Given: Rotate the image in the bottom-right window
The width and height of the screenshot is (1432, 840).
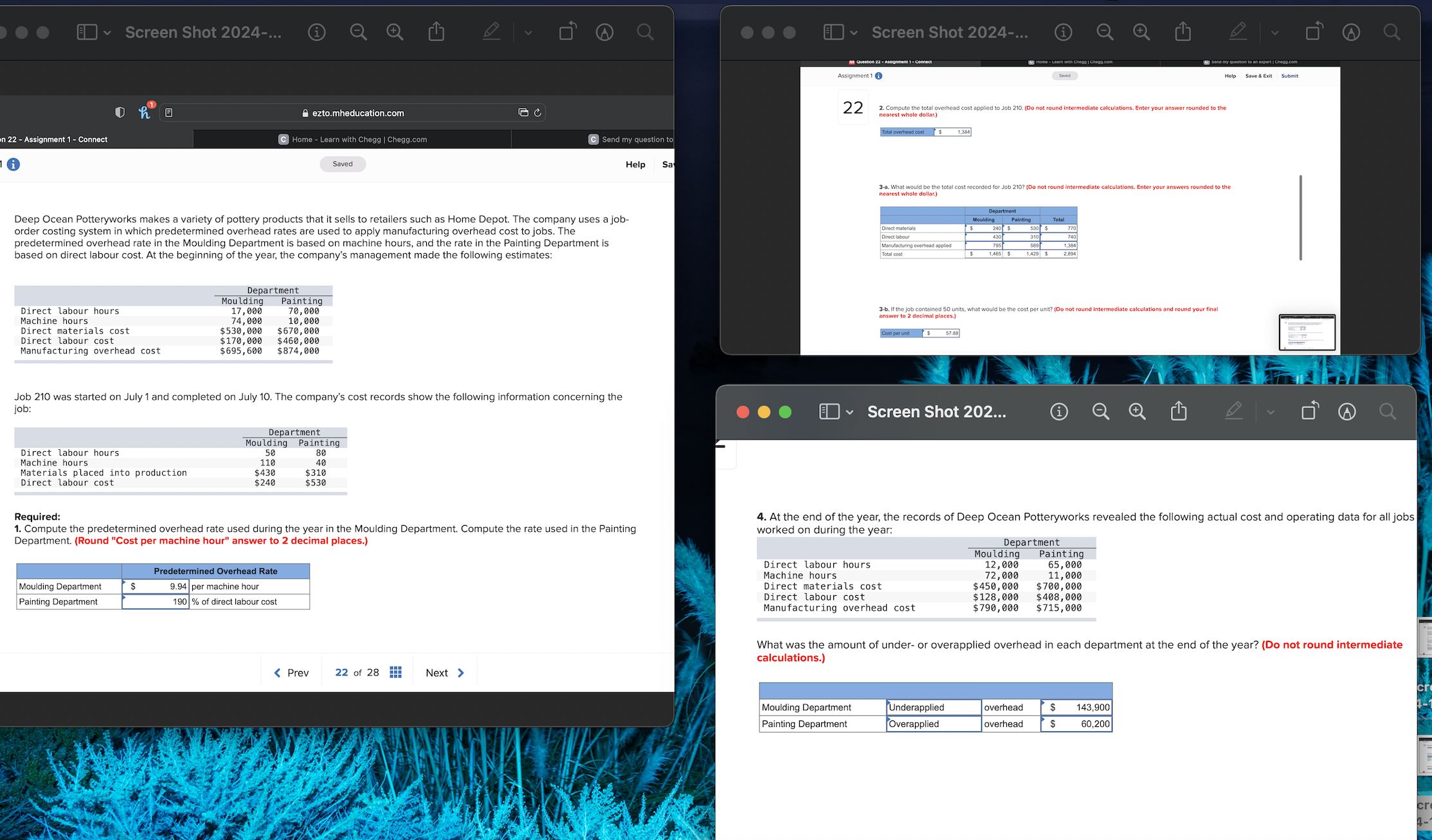Looking at the screenshot, I should 1310,411.
